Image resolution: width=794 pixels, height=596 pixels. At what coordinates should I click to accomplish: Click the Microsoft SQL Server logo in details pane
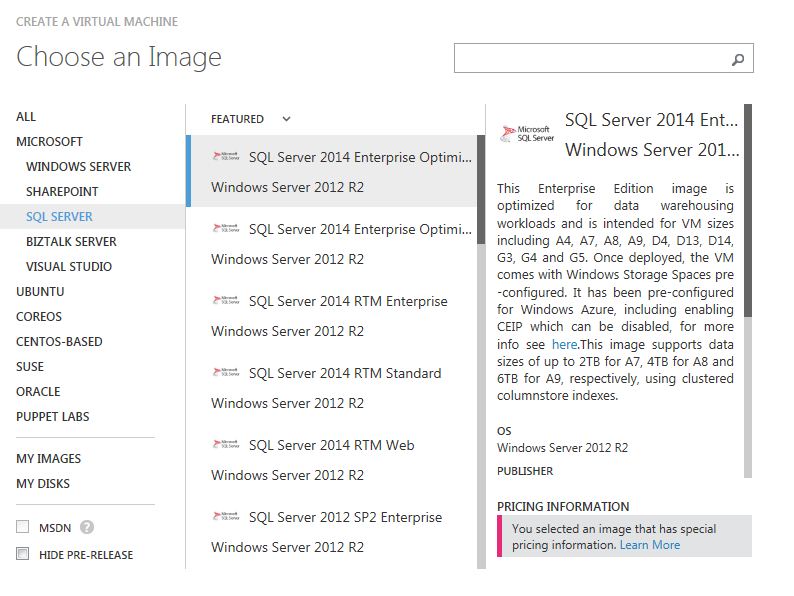(x=527, y=134)
